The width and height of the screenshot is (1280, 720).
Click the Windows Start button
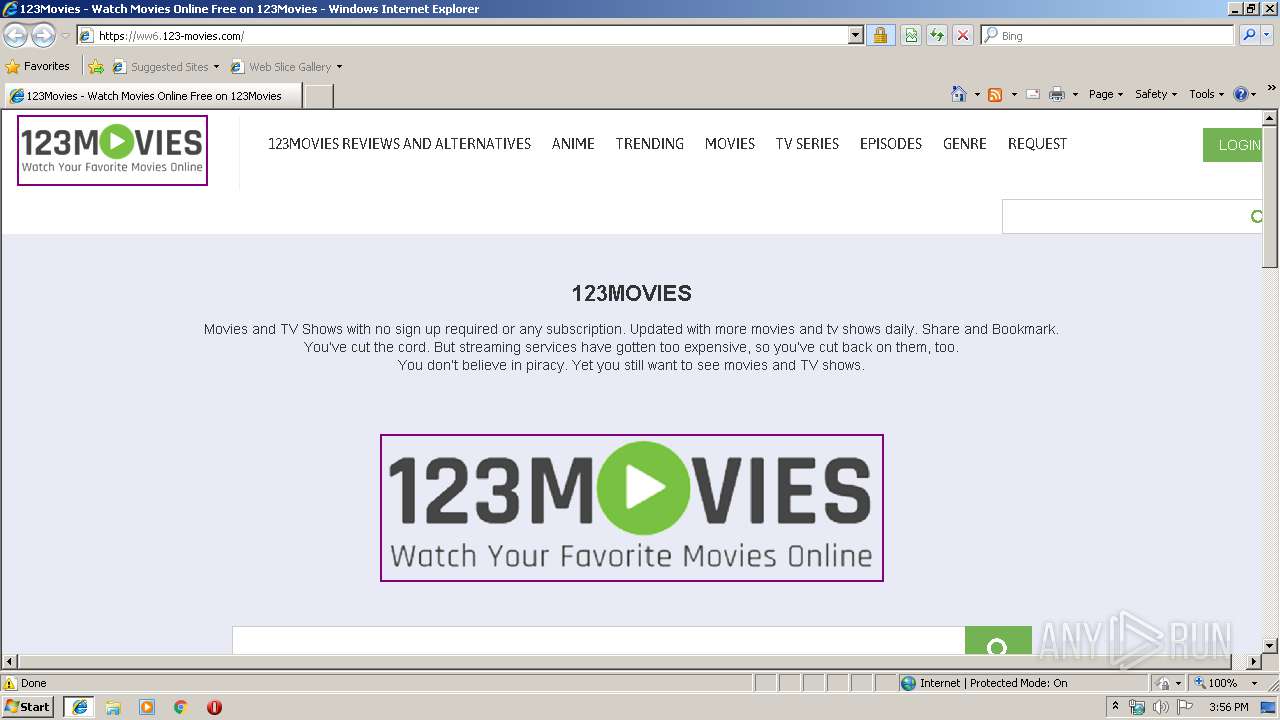tap(27, 707)
